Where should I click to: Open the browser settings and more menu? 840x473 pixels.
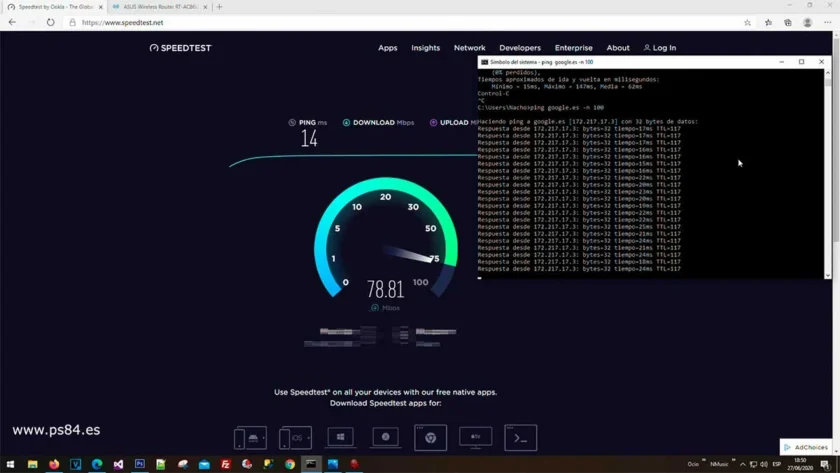tap(828, 22)
